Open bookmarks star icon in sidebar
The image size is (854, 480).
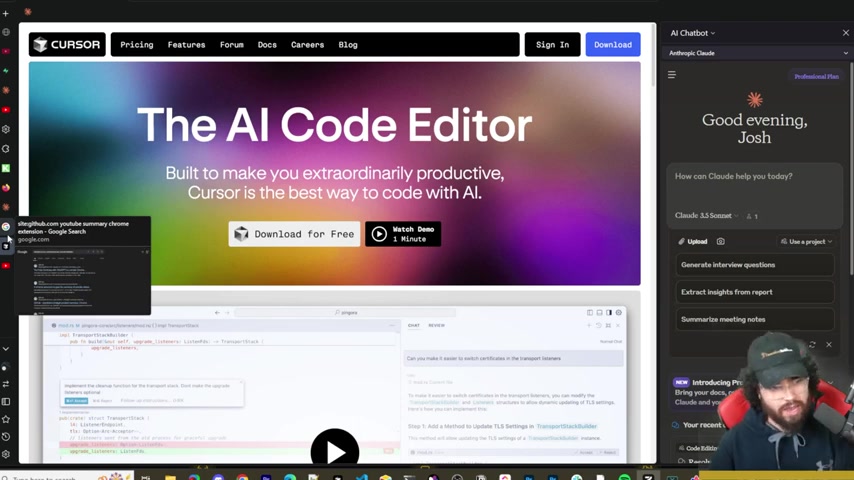click(x=6, y=419)
